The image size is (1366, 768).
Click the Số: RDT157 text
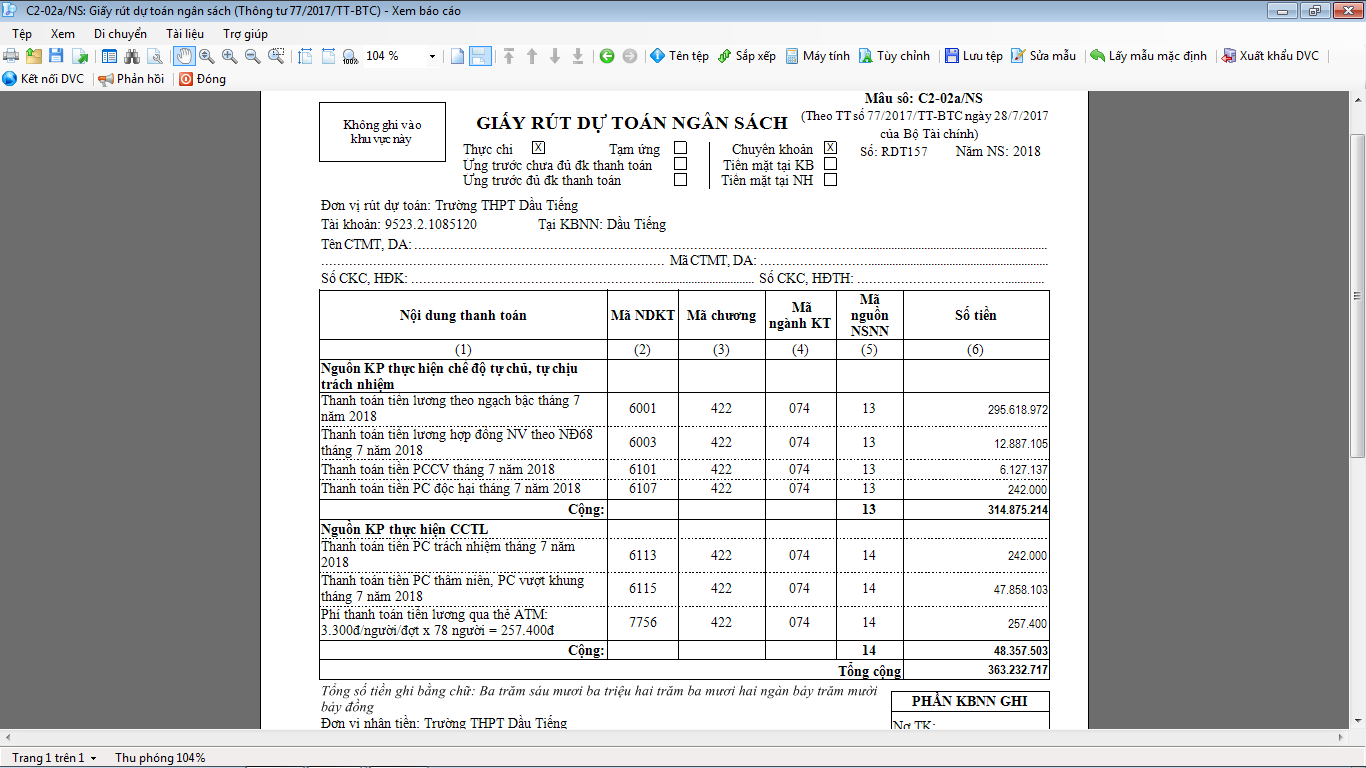coord(894,152)
